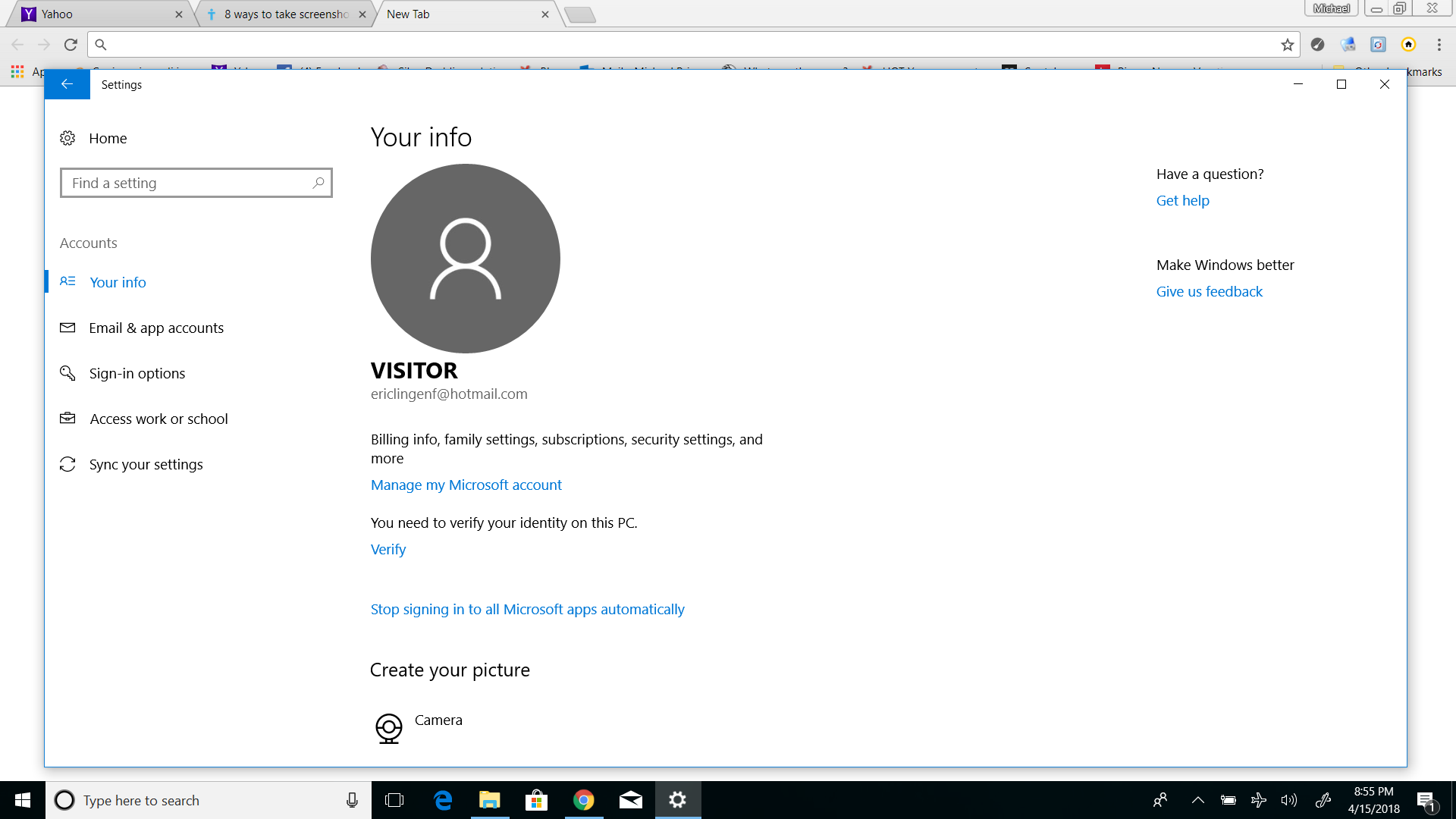Go to Settings Home with gear icon

point(107,138)
